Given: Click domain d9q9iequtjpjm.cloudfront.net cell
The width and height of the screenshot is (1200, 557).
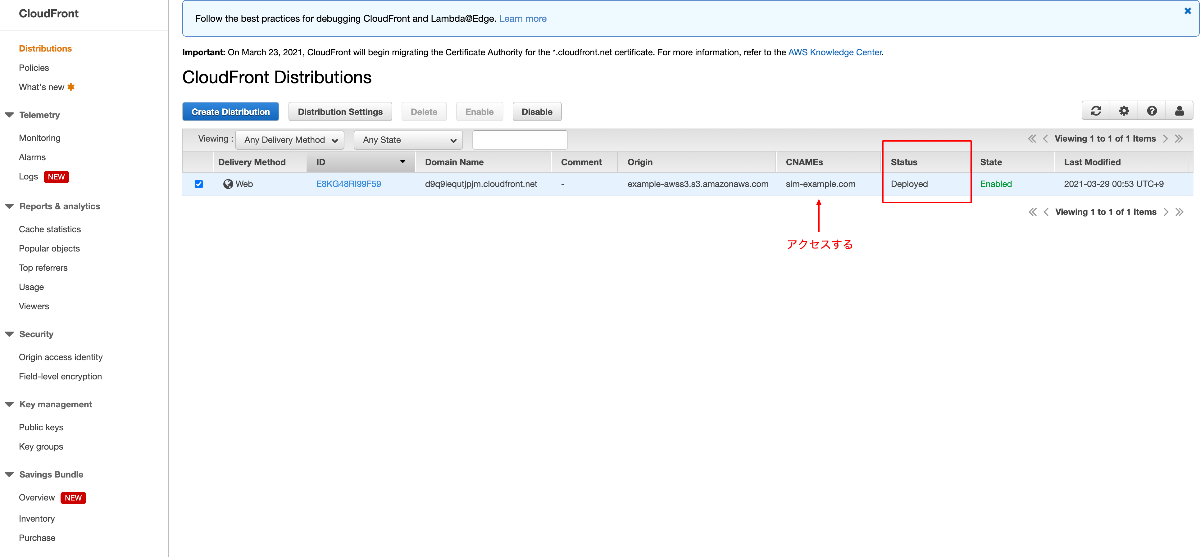Looking at the screenshot, I should click(x=481, y=184).
